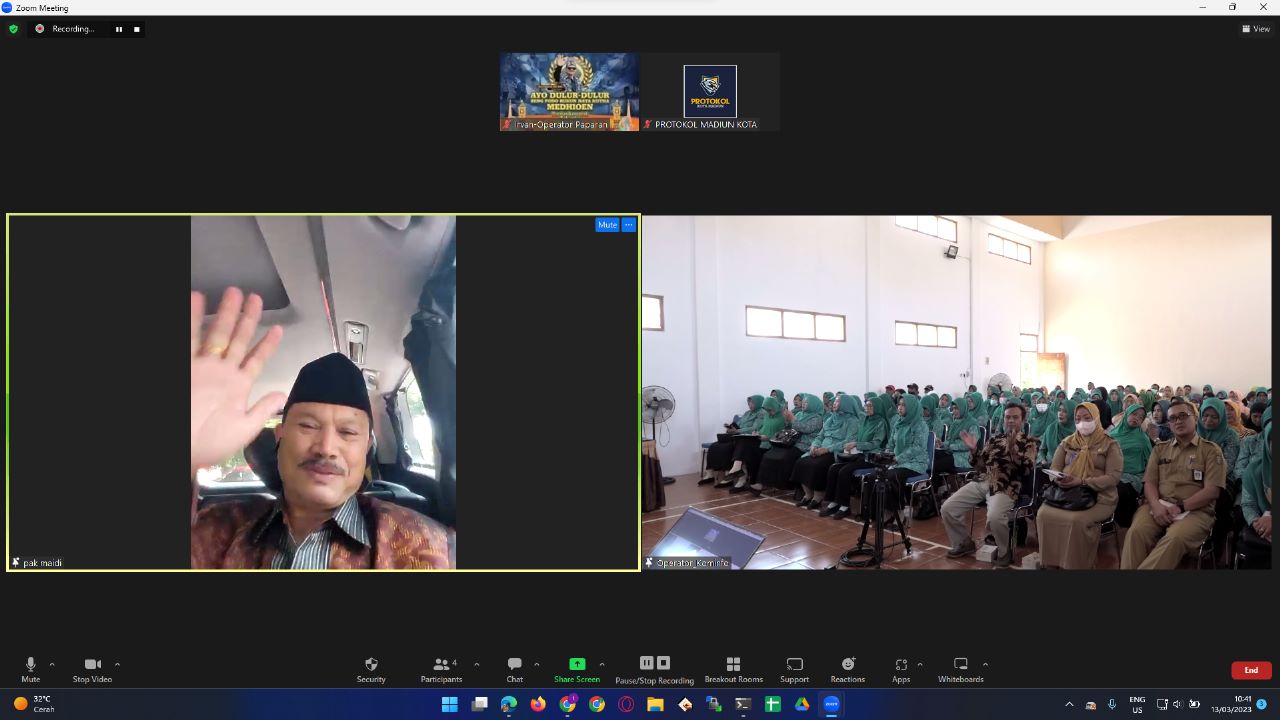Pause the recording from the top bar
Image resolution: width=1280 pixels, height=720 pixels.
click(x=119, y=29)
